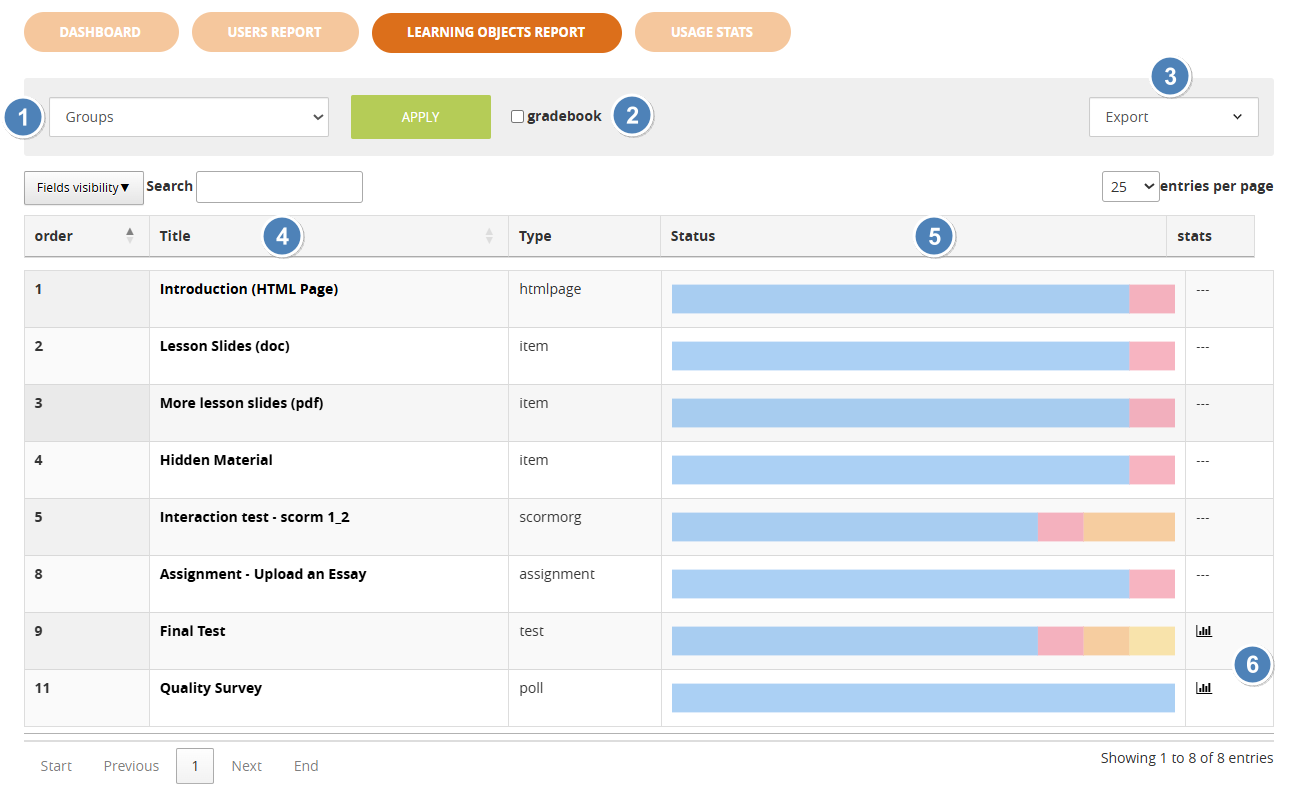Switch to the Dashboard tab
This screenshot has width=1311, height=795.
tap(101, 32)
